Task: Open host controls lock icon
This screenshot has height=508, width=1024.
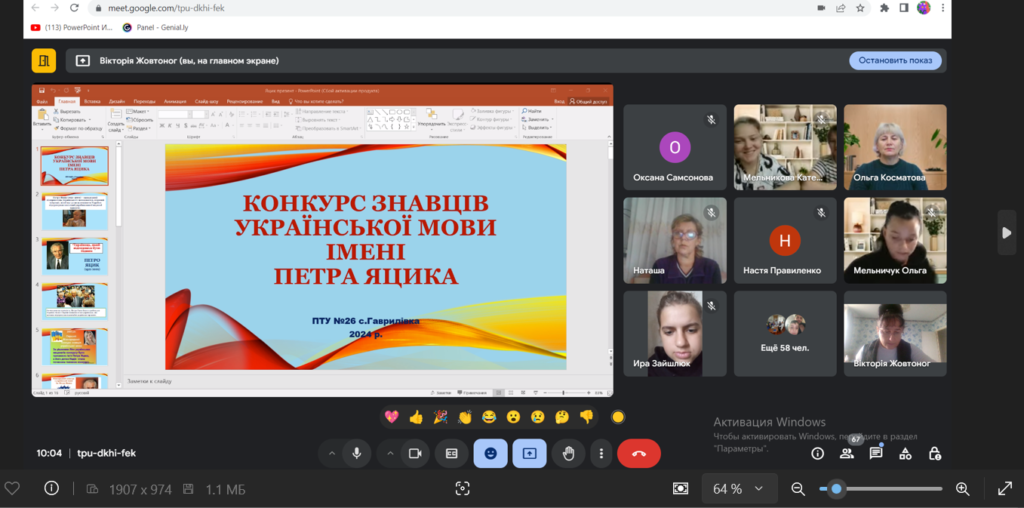Action: point(934,453)
